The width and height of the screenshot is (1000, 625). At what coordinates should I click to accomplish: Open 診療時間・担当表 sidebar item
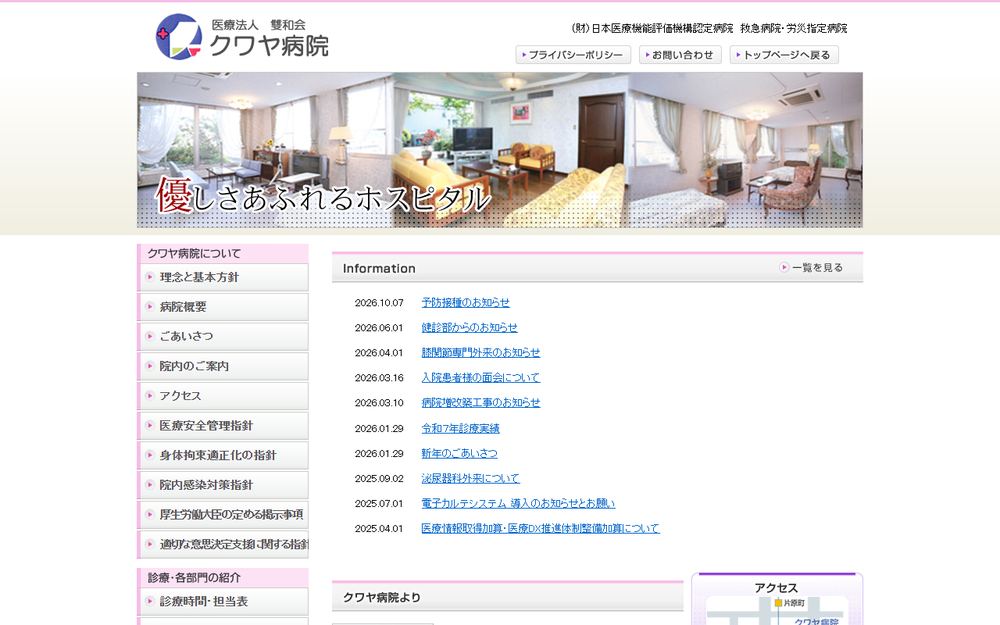[x=223, y=601]
